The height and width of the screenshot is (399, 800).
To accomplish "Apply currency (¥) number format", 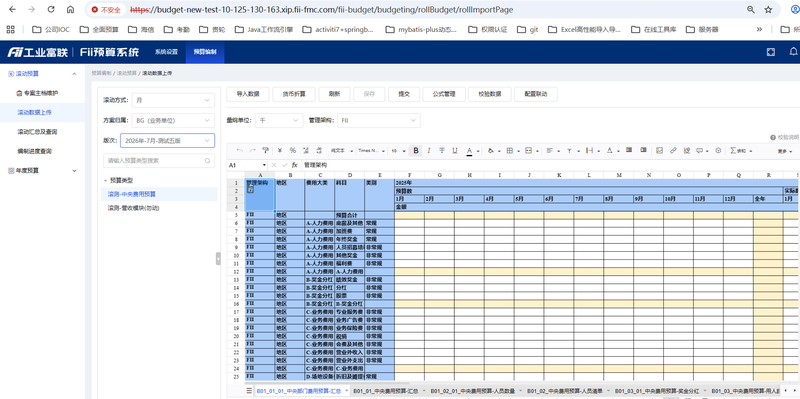I will coord(280,151).
